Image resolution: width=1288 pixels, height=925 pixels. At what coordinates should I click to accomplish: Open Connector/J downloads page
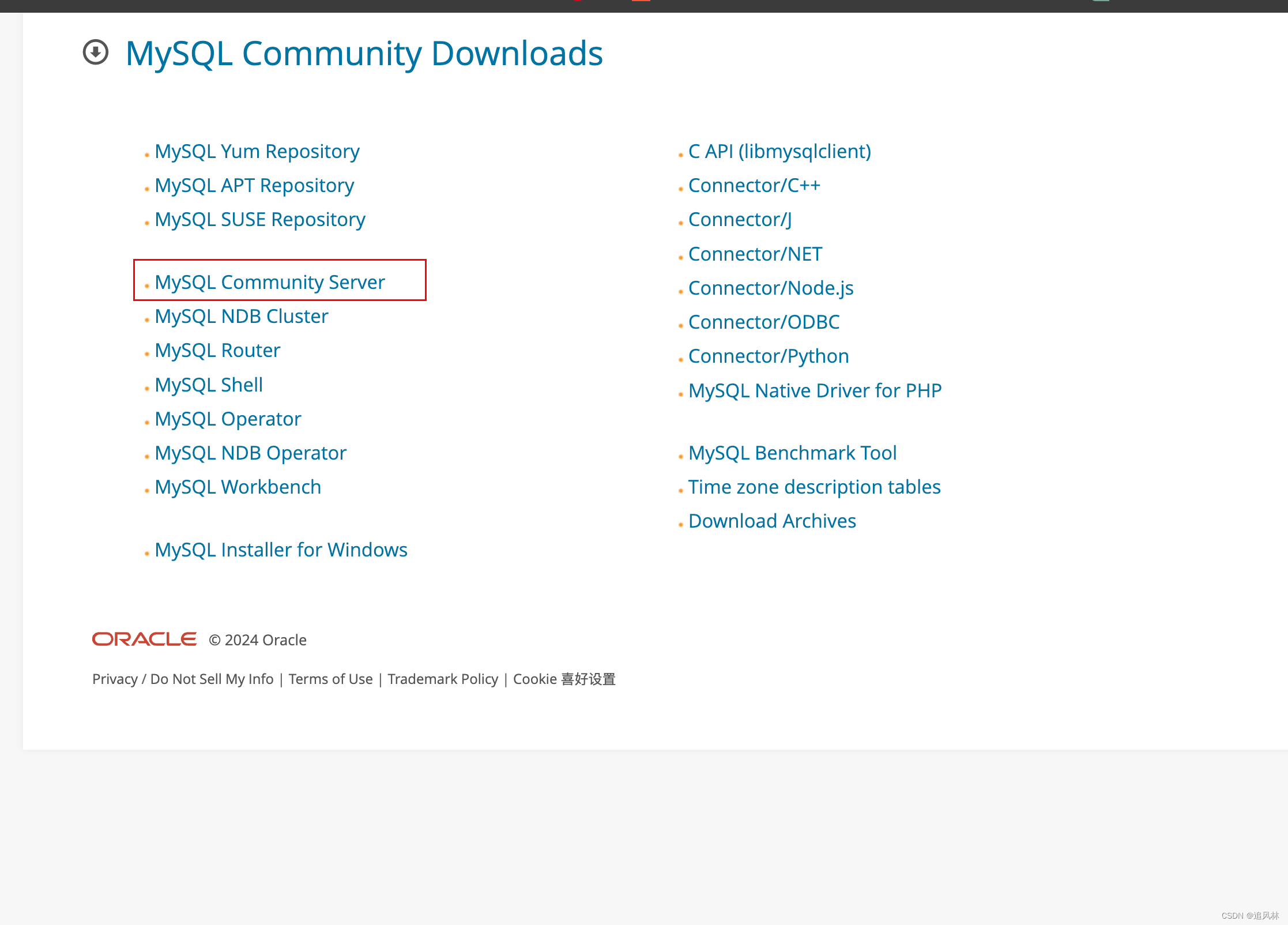point(740,219)
